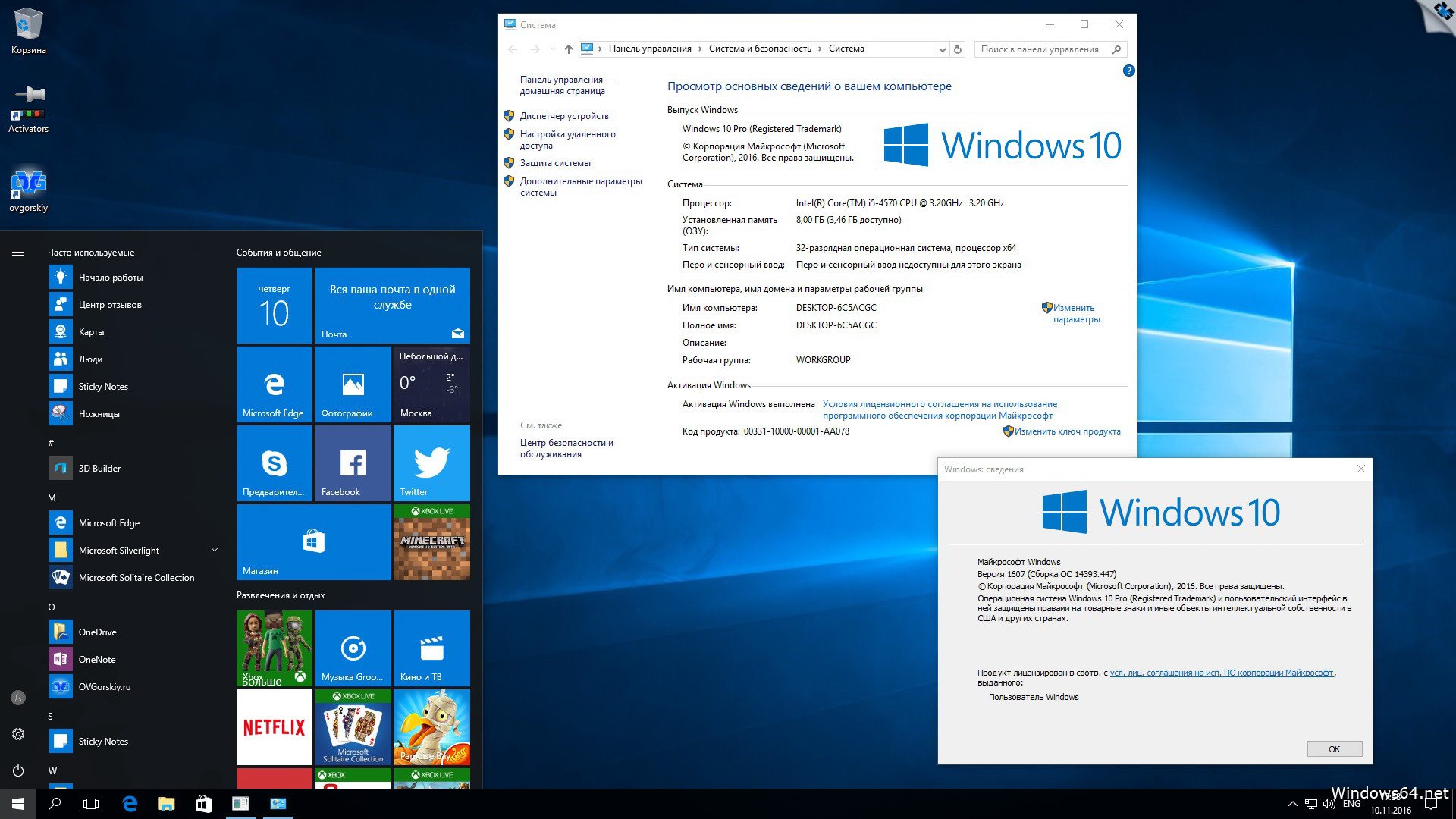The height and width of the screenshot is (819, 1456).
Task: Open Начало работы in Start list
Action: tap(133, 278)
